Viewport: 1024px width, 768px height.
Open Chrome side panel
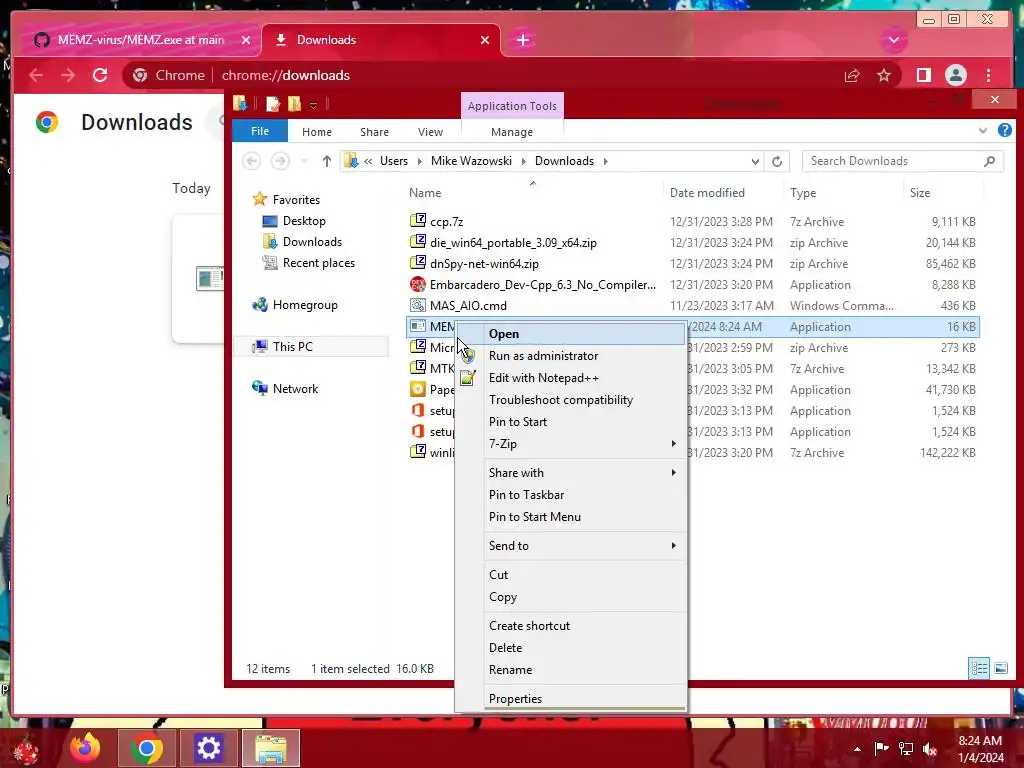(923, 76)
